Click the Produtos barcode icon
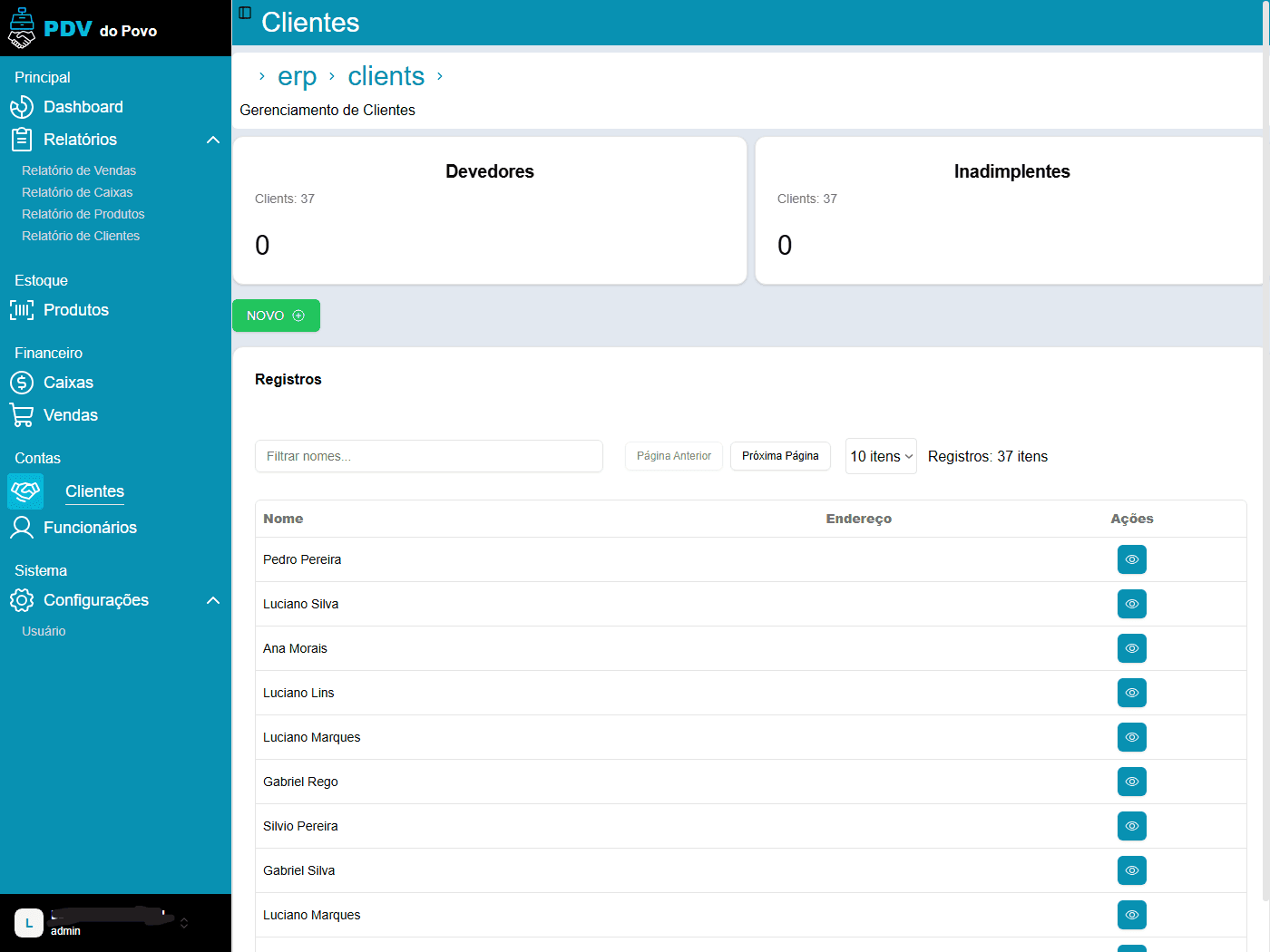 pyautogui.click(x=22, y=310)
